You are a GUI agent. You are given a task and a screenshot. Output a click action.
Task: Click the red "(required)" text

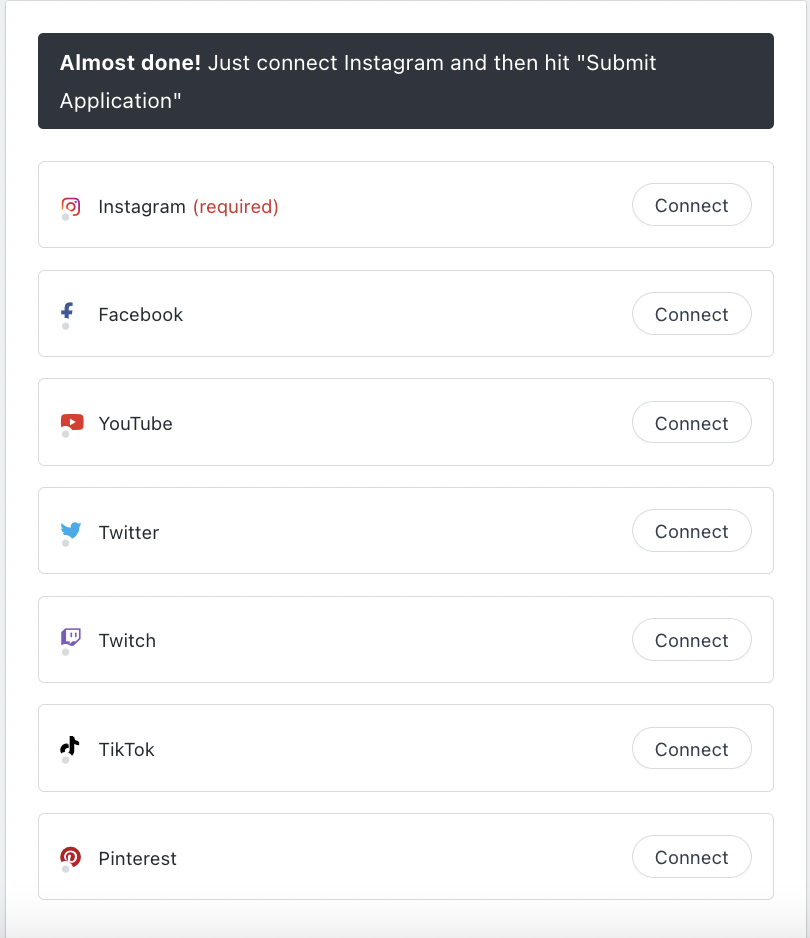click(235, 207)
